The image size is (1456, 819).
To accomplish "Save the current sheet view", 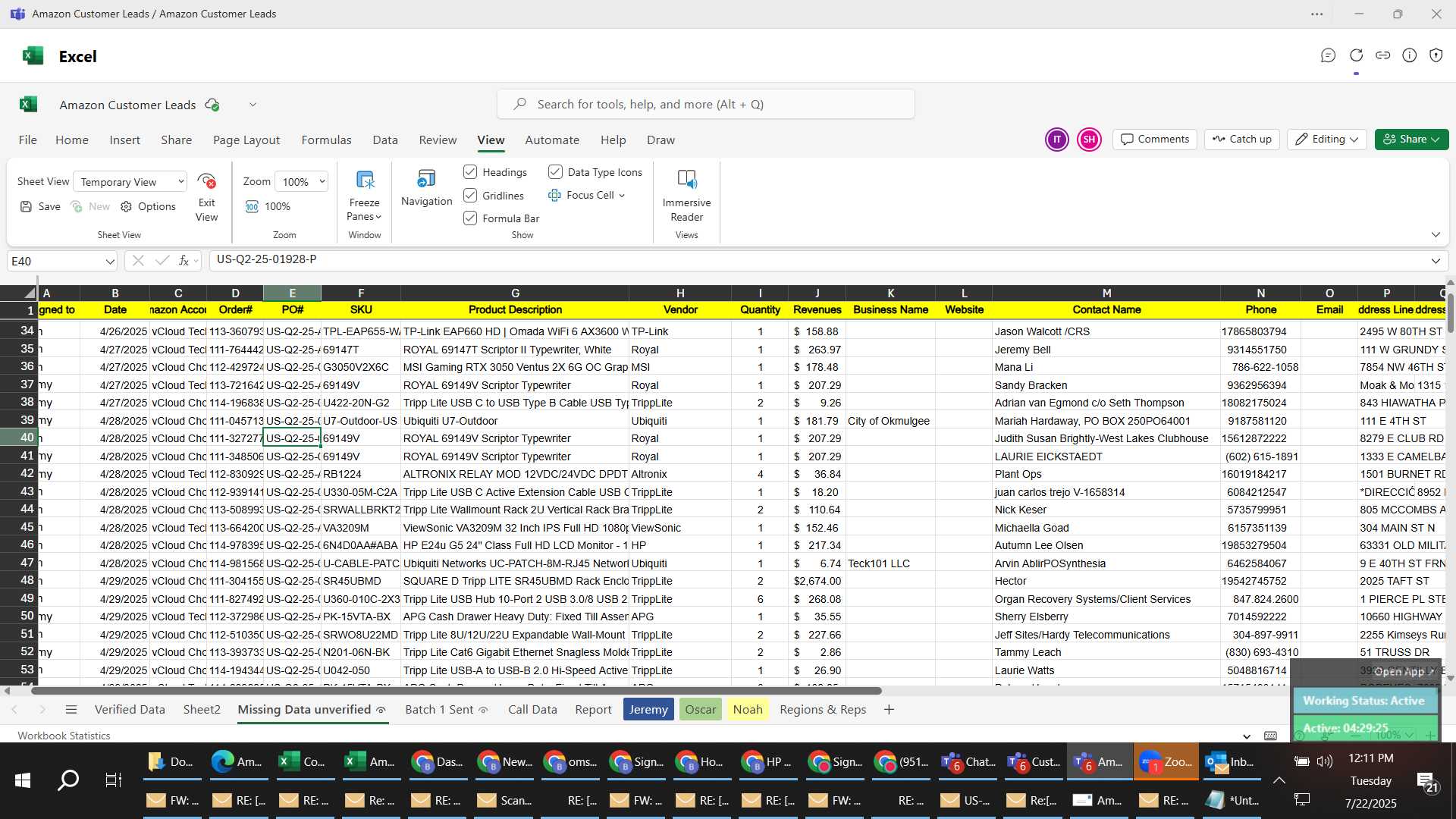I will [40, 206].
